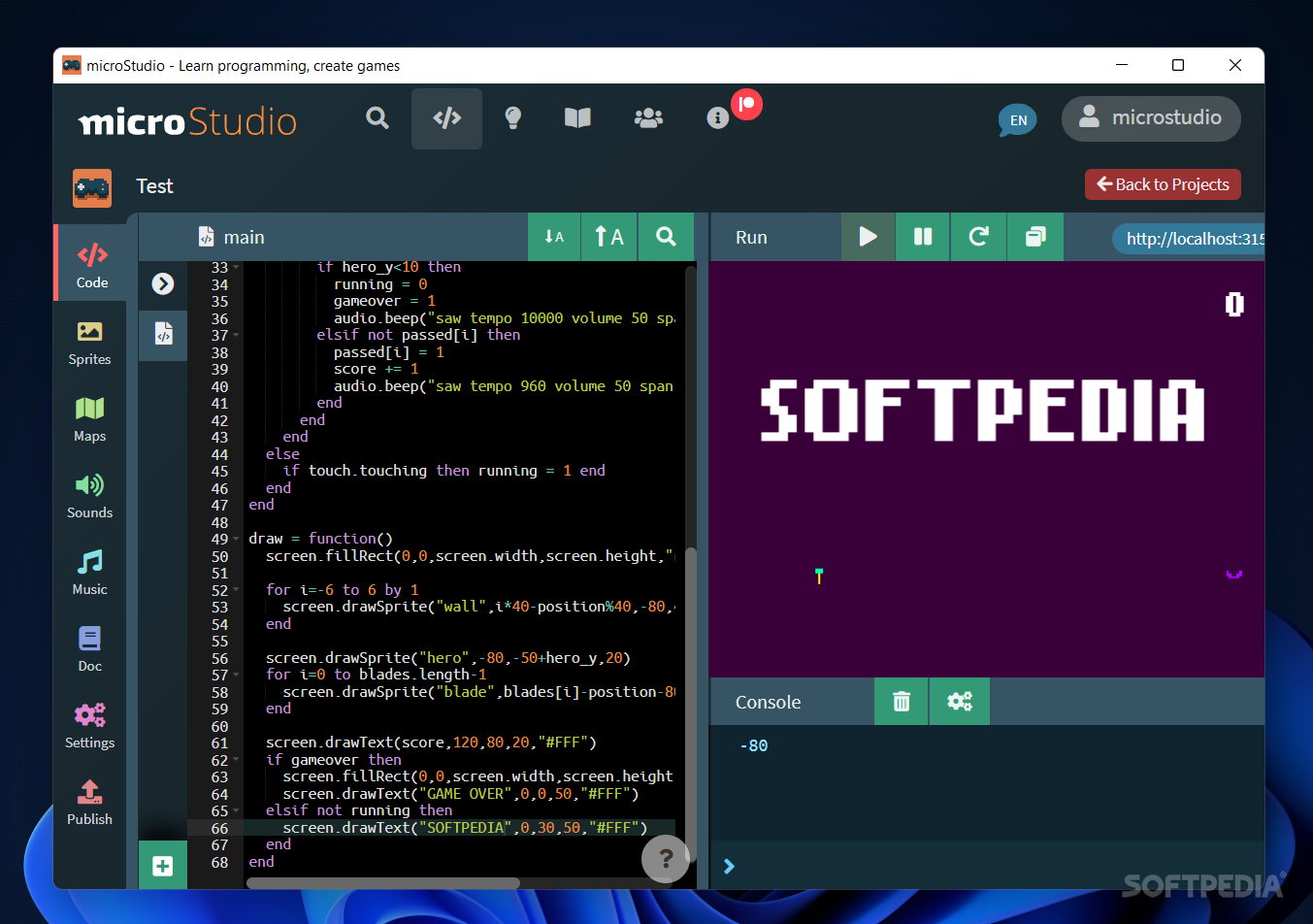
Task: Click the Back to Projects button
Action: coord(1163,184)
